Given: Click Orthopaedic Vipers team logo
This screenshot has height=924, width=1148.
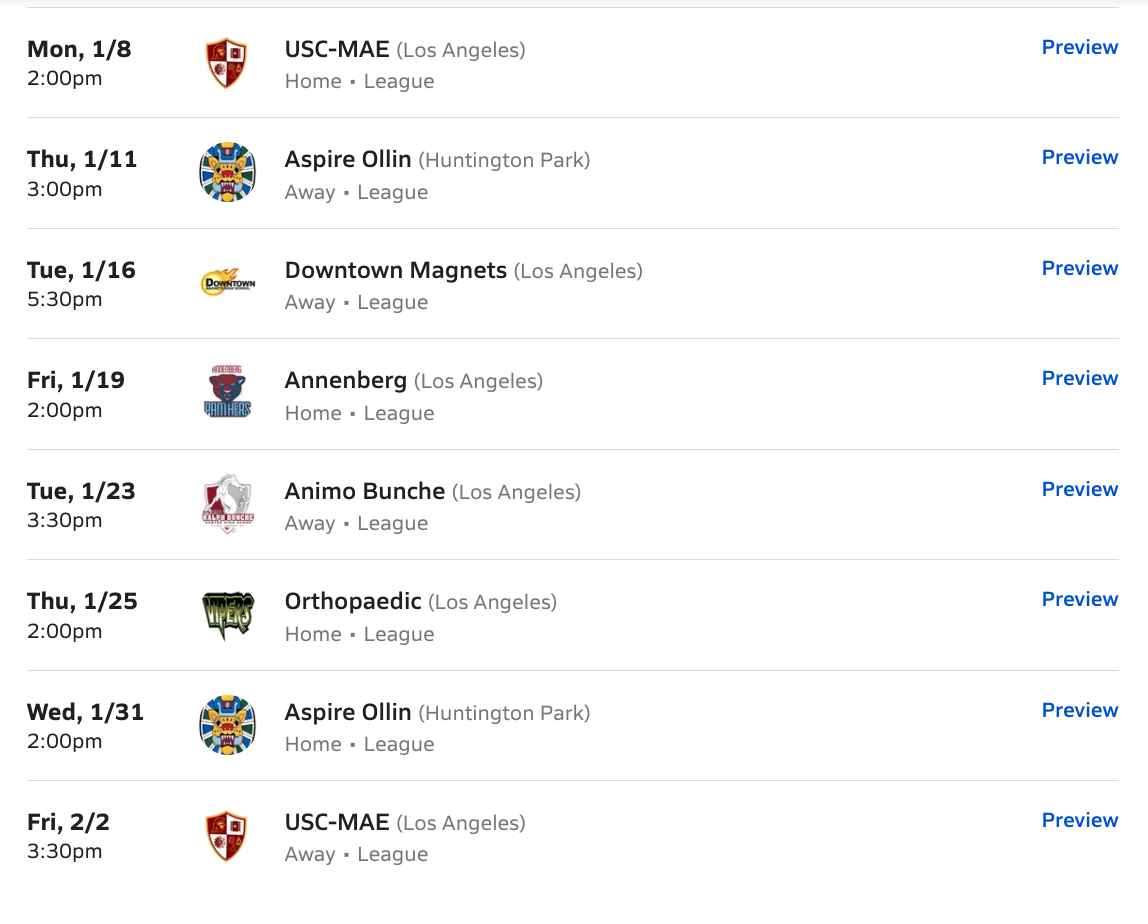Looking at the screenshot, I should coord(227,615).
